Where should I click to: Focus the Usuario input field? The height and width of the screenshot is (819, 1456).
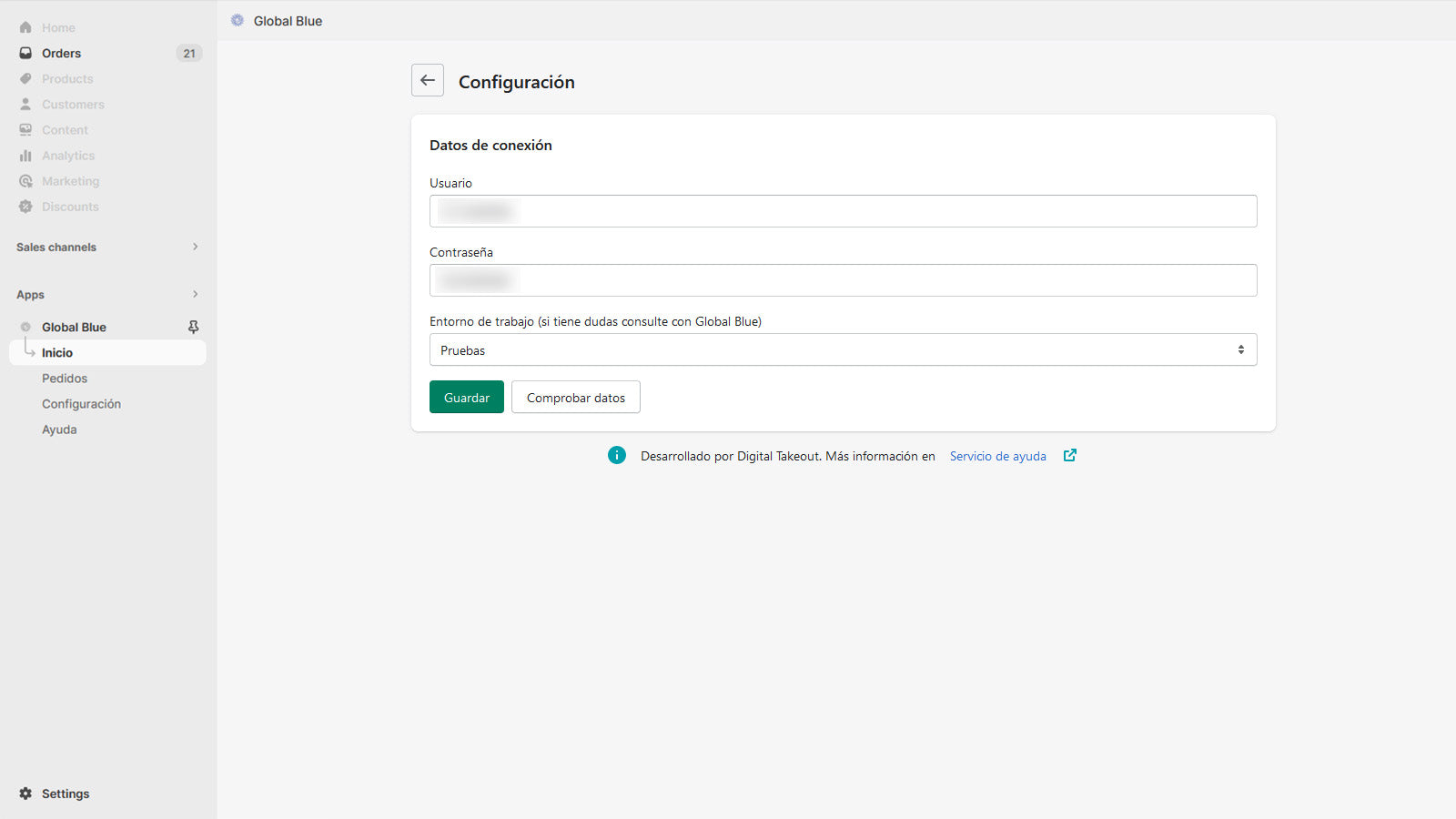[843, 211]
